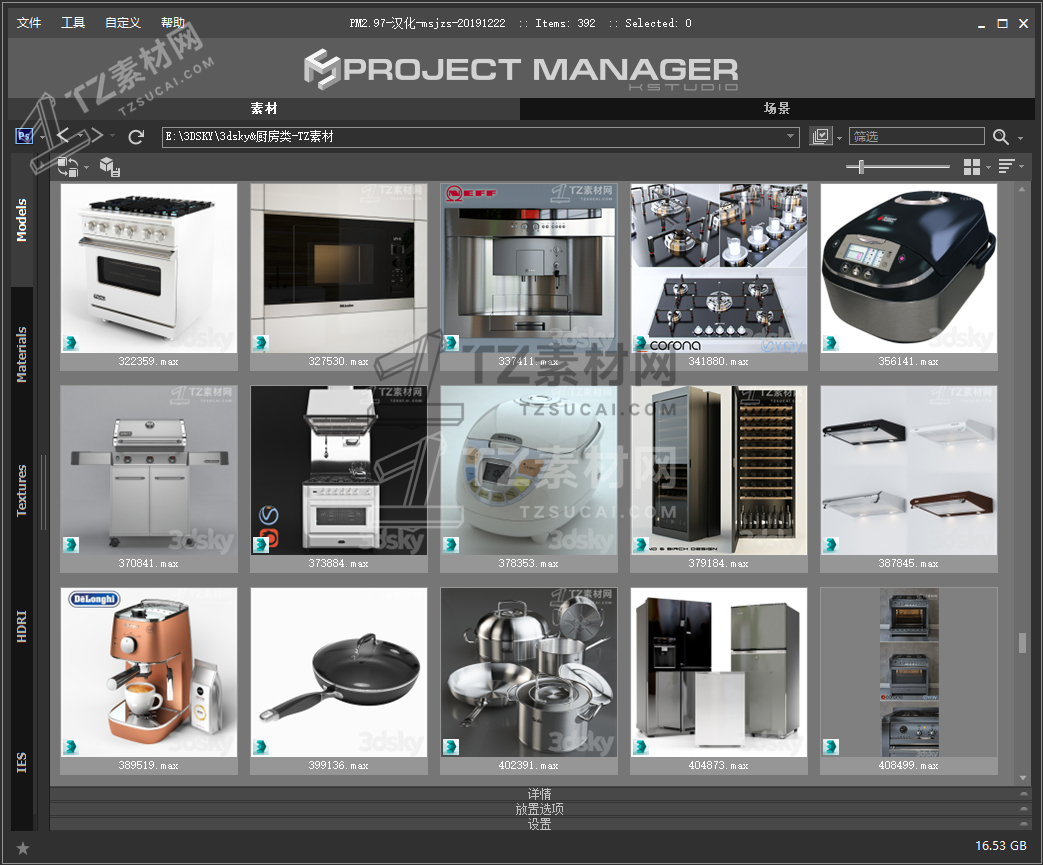
Task: Expand the 放置选项 placement options panel
Action: point(539,809)
